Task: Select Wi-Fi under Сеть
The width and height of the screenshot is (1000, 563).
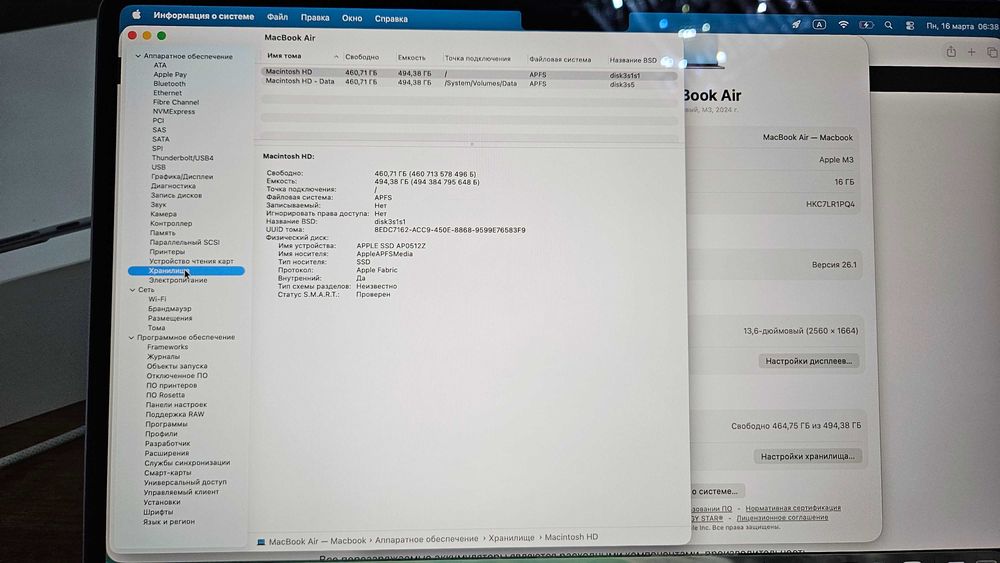Action: pos(157,299)
